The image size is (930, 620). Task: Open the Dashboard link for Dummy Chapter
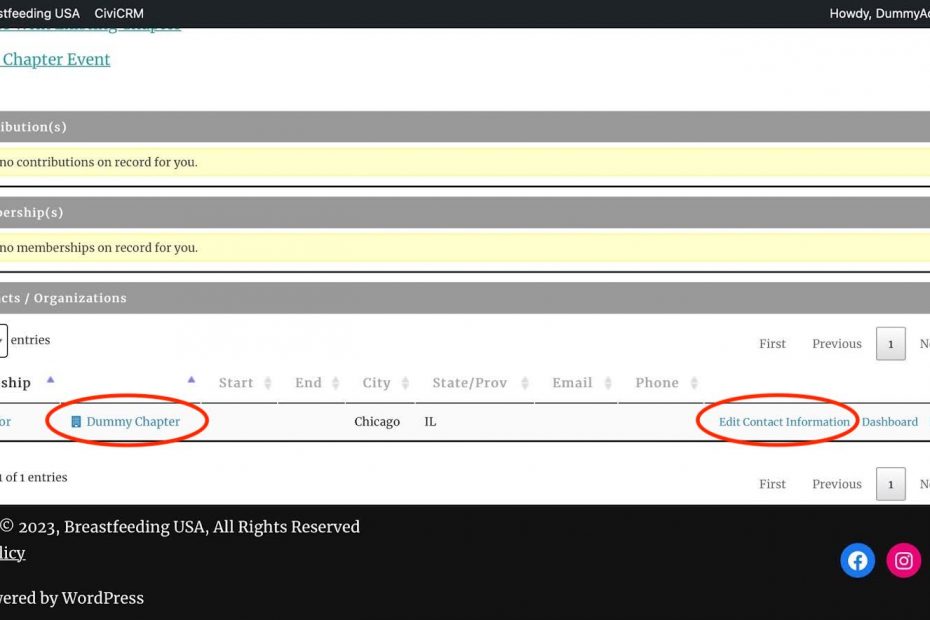(x=890, y=422)
